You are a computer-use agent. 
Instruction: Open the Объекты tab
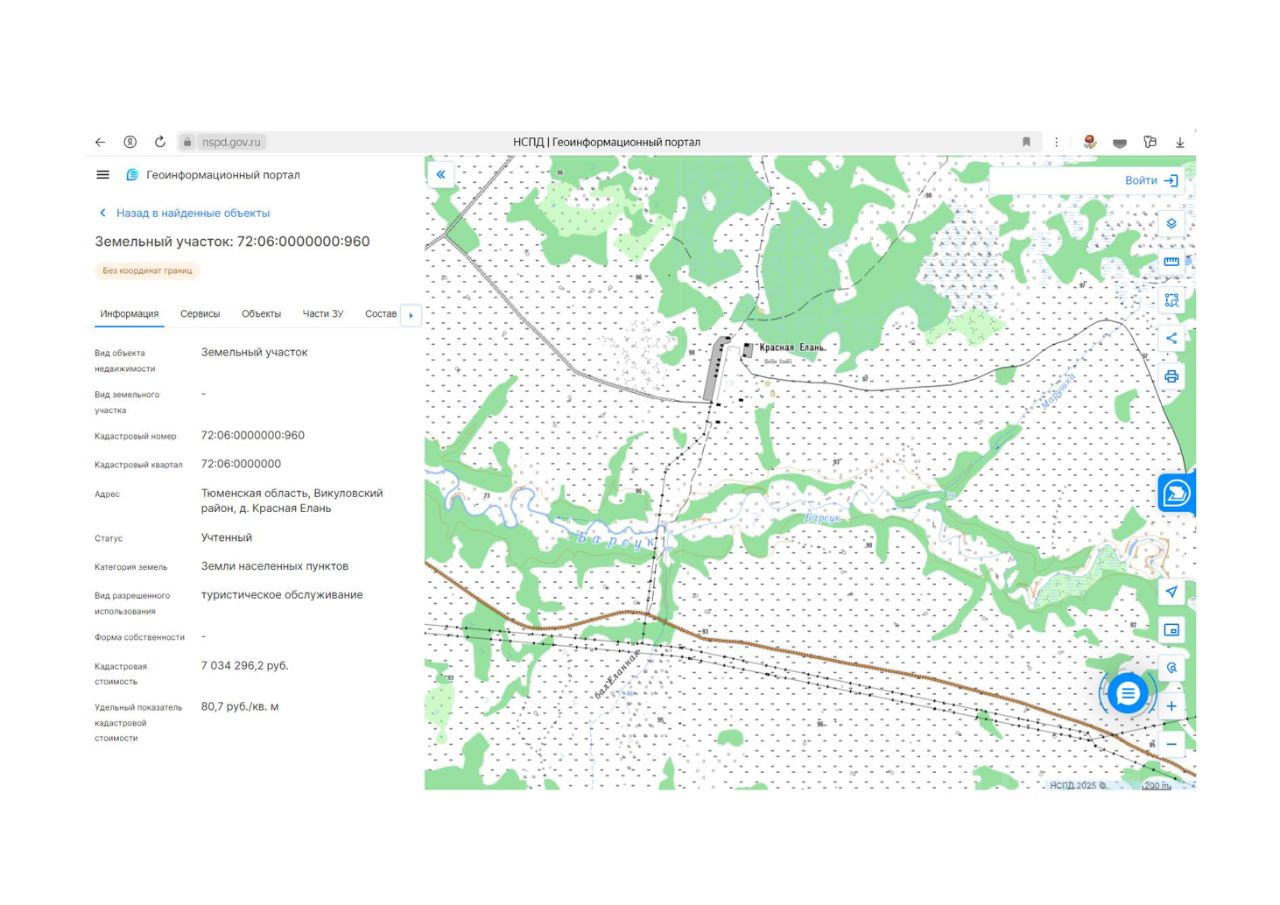[x=261, y=314]
